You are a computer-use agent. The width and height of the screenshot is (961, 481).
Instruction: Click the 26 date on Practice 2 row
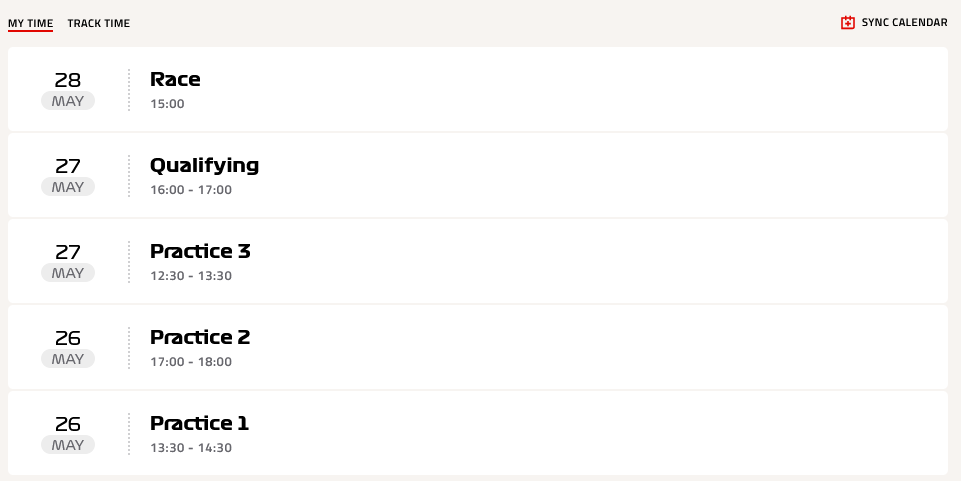pos(68,338)
